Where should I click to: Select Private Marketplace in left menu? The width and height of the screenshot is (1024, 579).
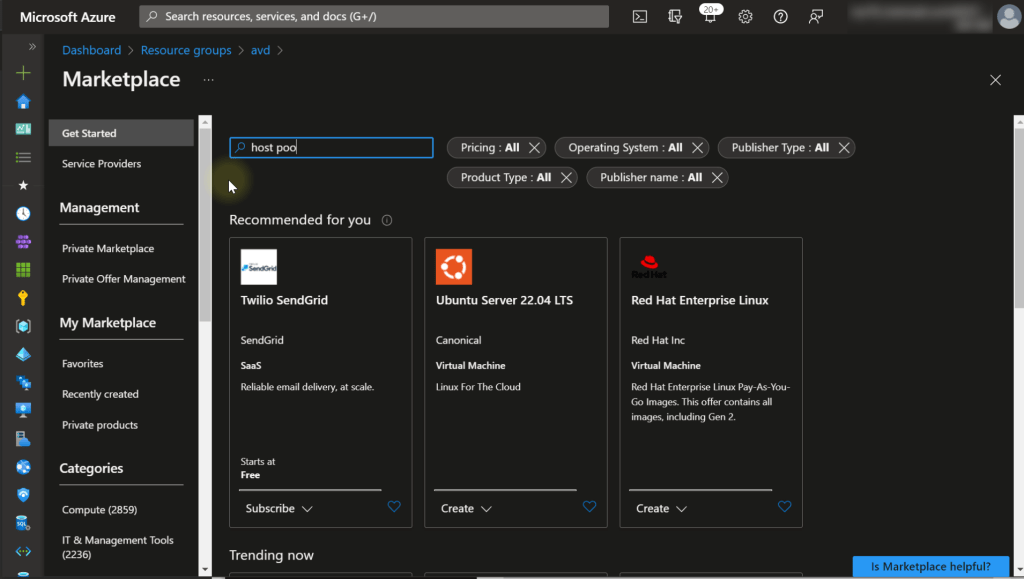tap(108, 248)
